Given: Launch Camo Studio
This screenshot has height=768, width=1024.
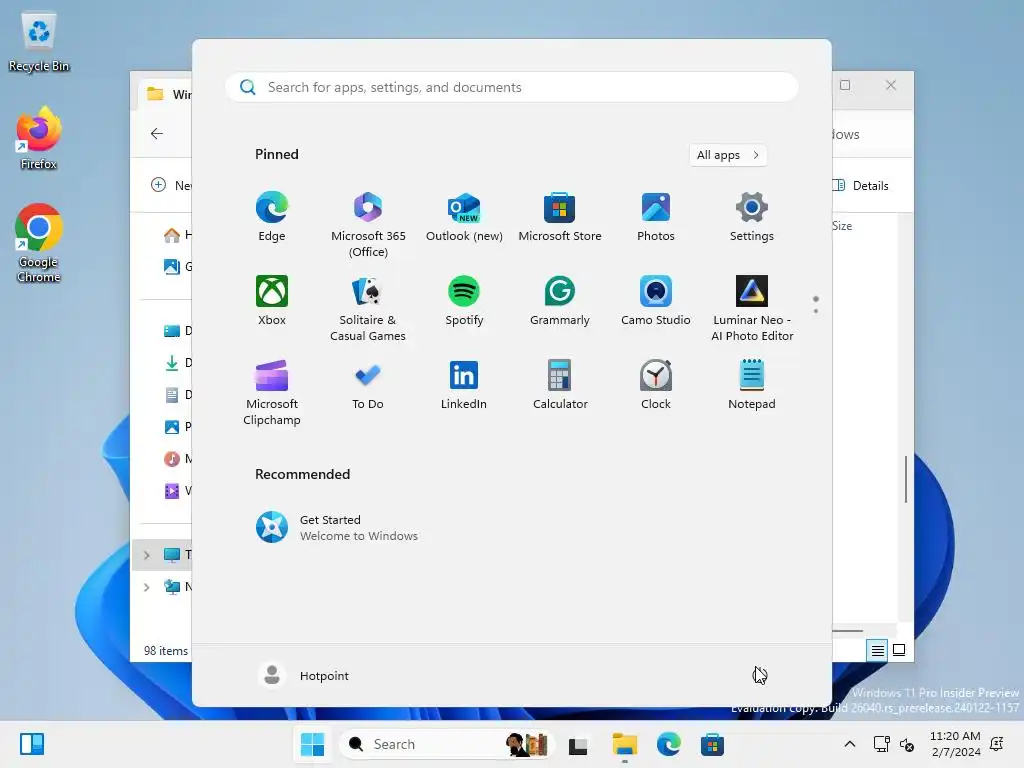Looking at the screenshot, I should tap(656, 301).
